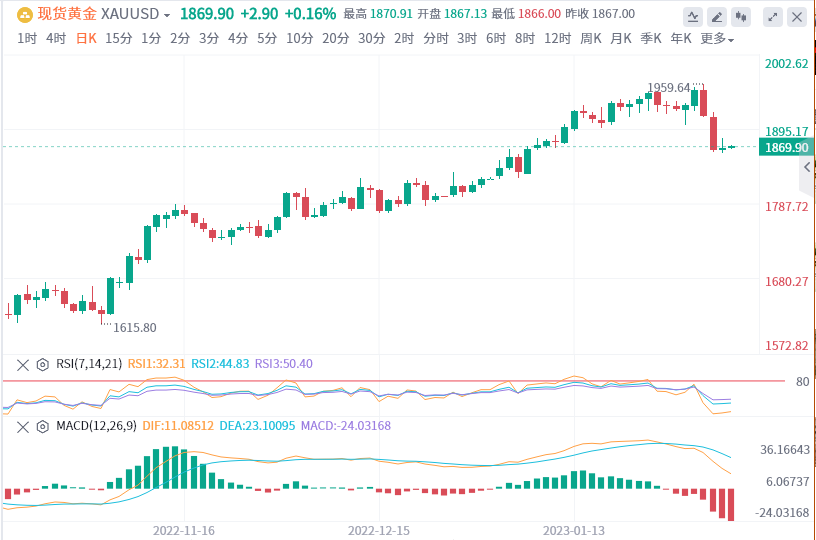
Task: Click the 最高 1870.91 high value
Action: coord(378,14)
